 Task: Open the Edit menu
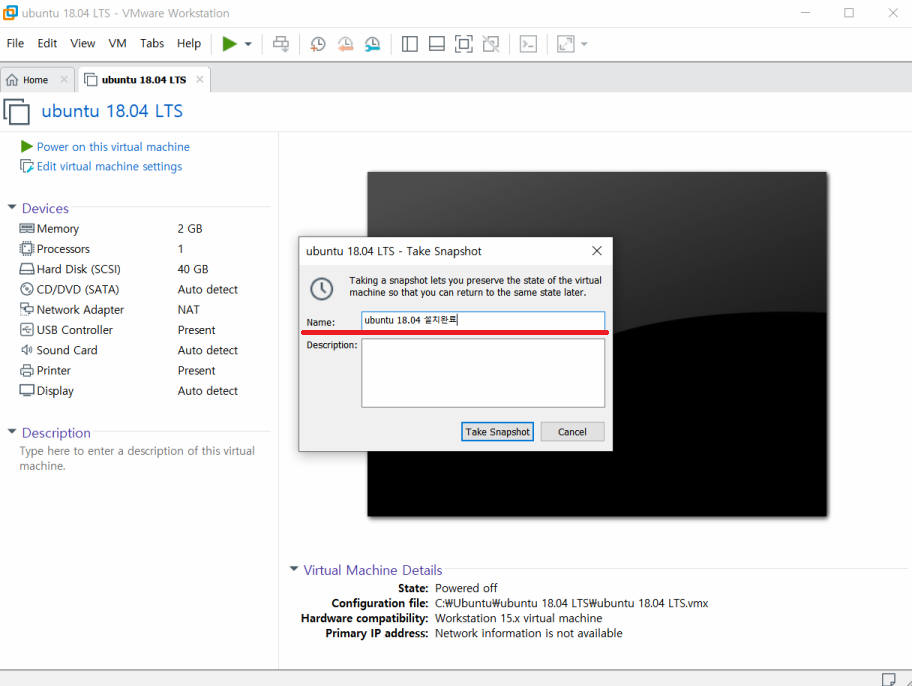coord(47,43)
